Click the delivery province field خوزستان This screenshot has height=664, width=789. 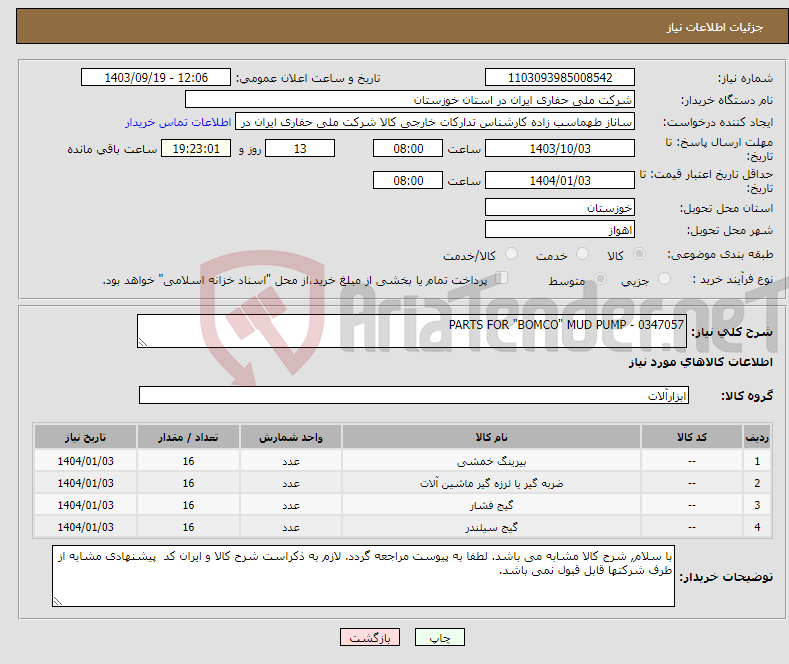(x=560, y=207)
